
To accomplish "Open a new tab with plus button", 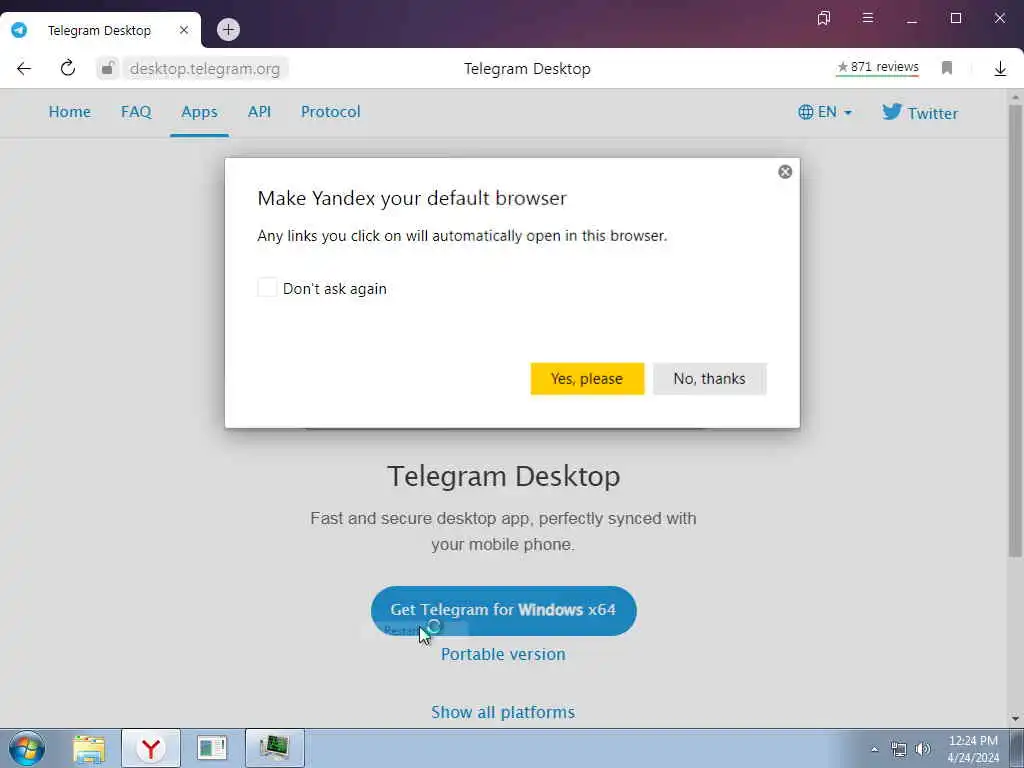I will [x=228, y=29].
